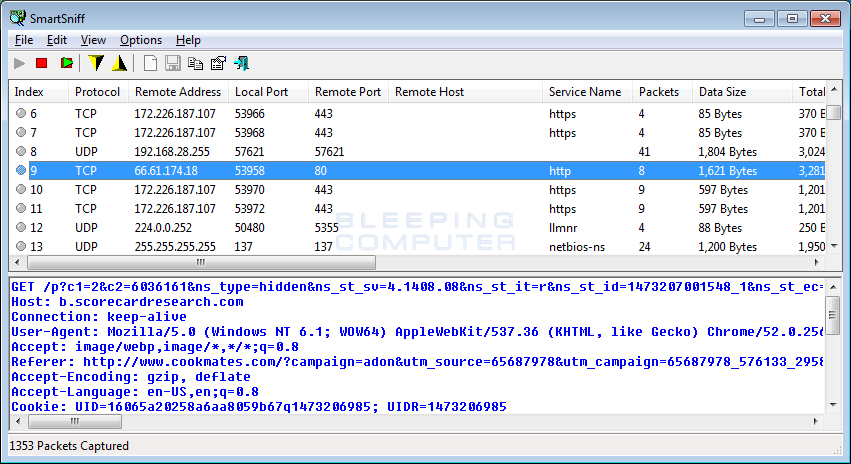Sort by the Packets column header

662,92
